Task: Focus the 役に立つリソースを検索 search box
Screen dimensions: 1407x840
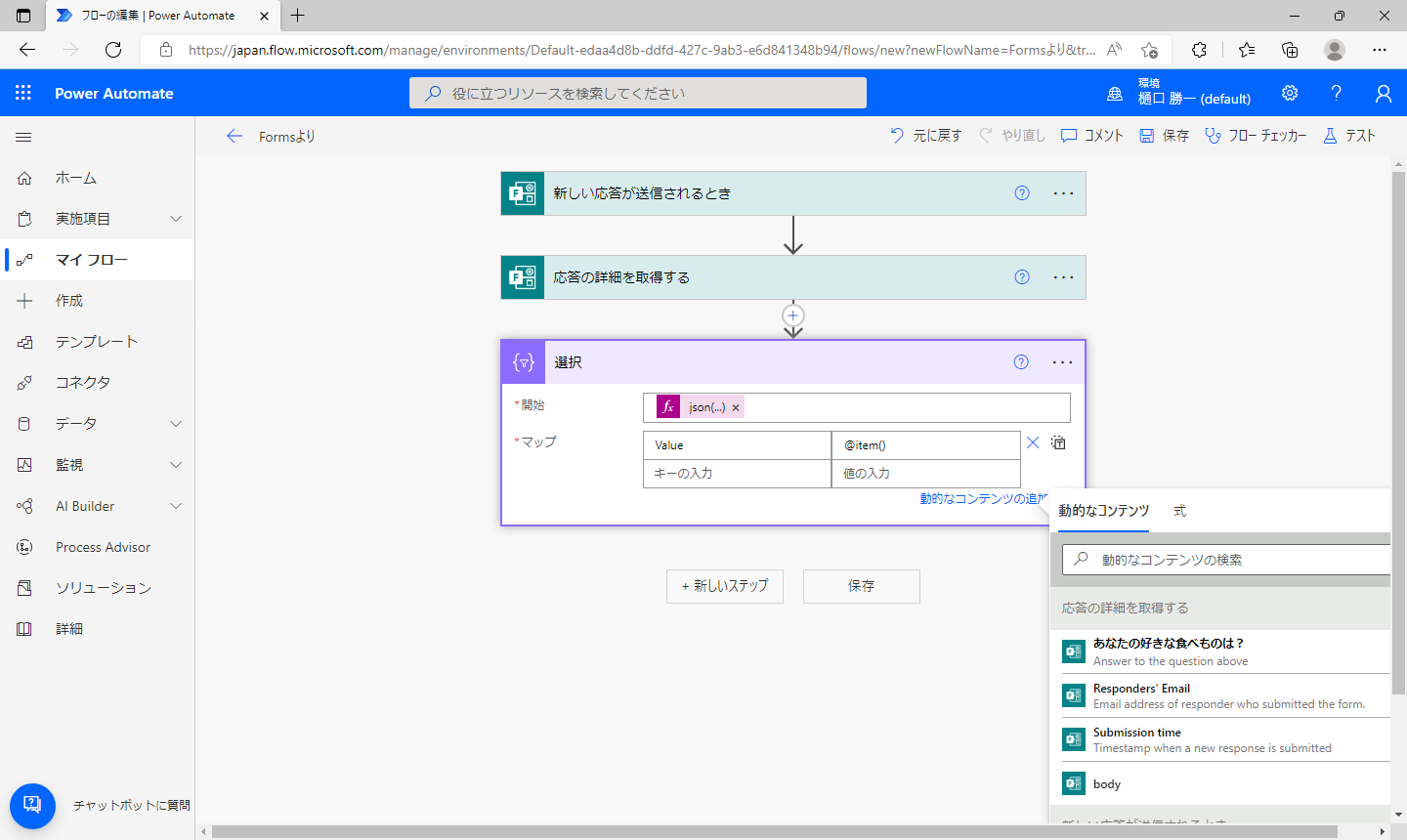Action: tap(638, 93)
